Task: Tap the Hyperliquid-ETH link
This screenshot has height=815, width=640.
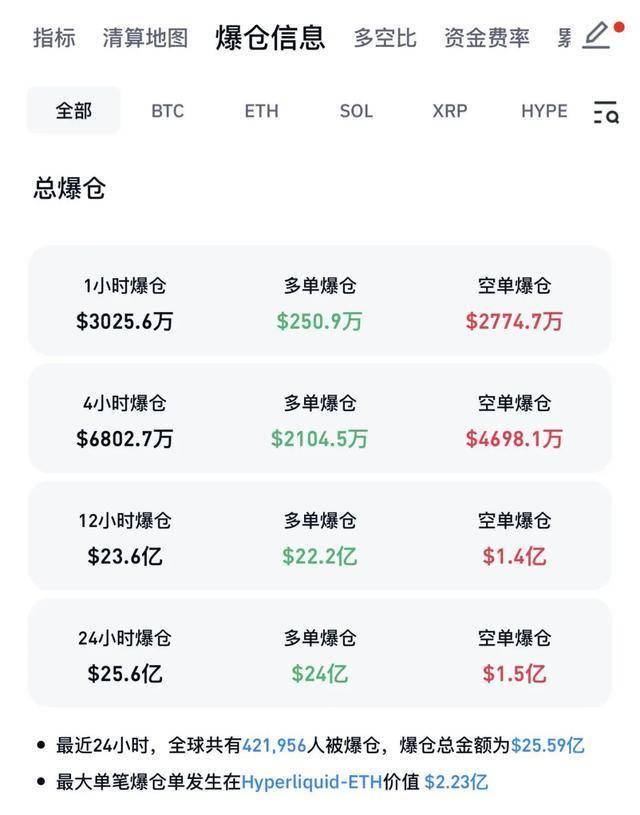Action: (312, 782)
